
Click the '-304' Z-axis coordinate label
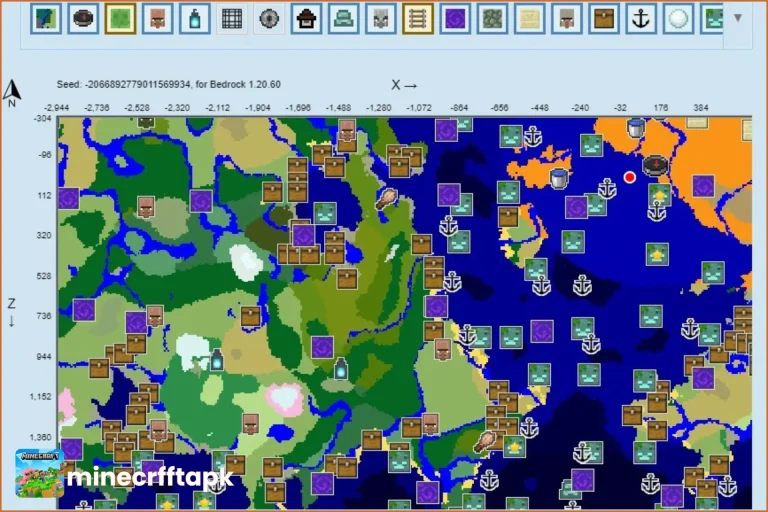(42, 119)
